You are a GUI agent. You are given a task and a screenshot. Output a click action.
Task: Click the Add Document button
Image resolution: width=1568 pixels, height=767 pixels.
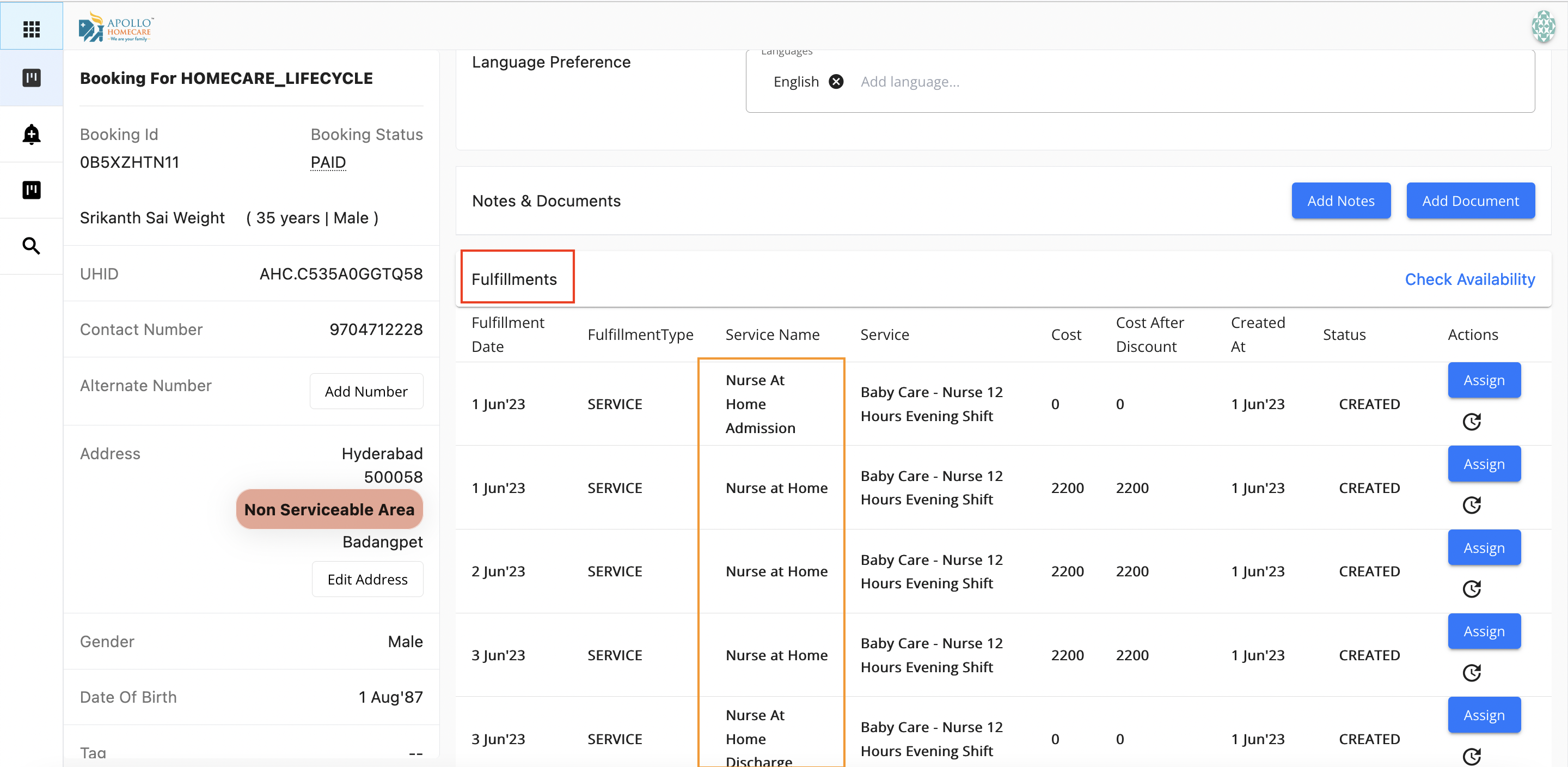click(x=1470, y=201)
